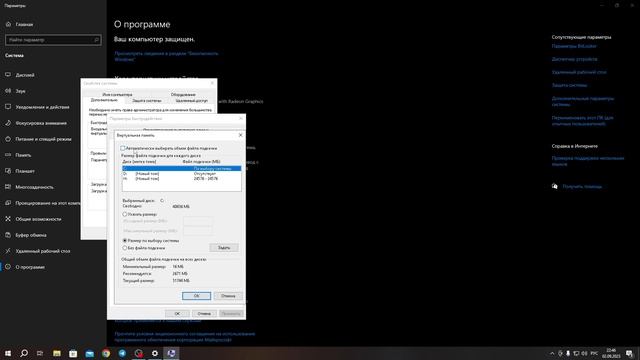This screenshot has height=360, width=640.
Task: Select drive H: Новый том row
Action: click(181, 178)
